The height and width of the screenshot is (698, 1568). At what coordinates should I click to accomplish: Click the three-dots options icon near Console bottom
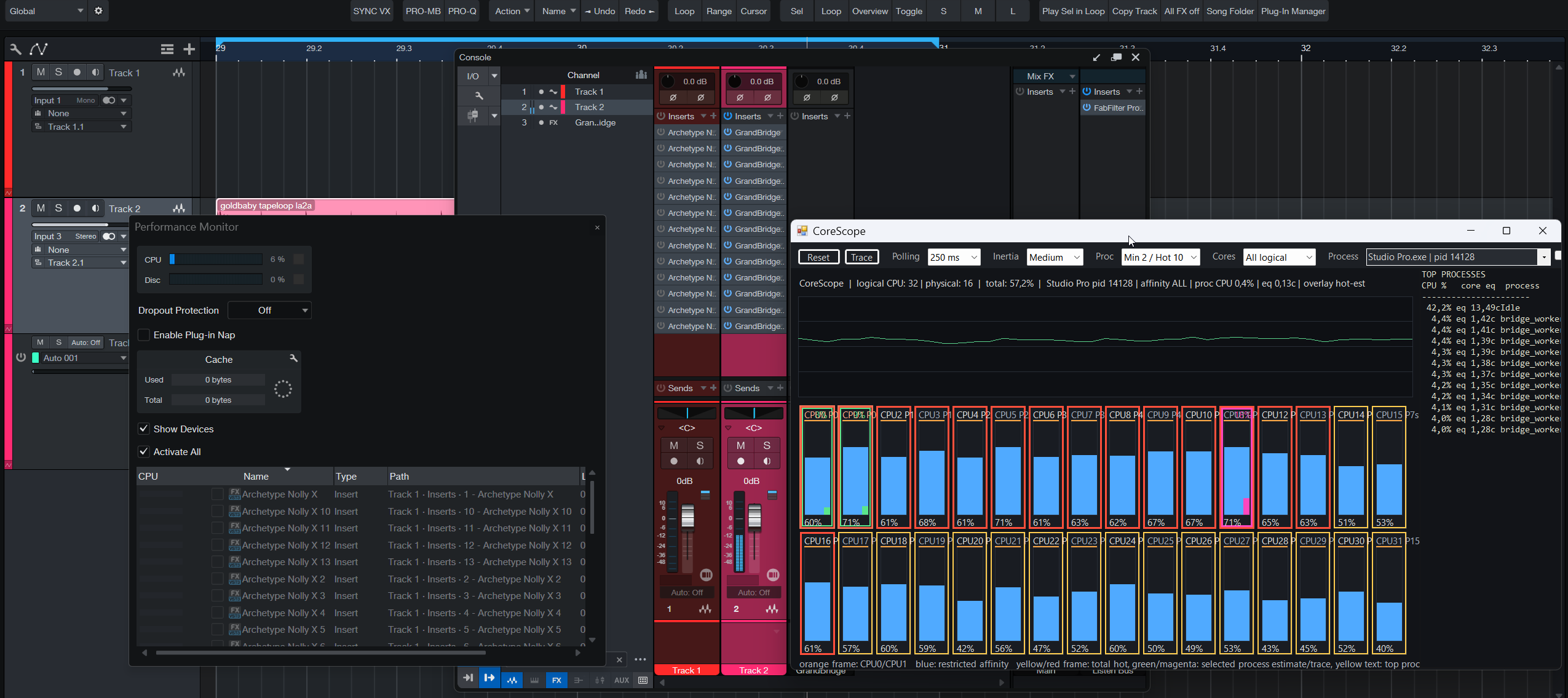click(640, 659)
